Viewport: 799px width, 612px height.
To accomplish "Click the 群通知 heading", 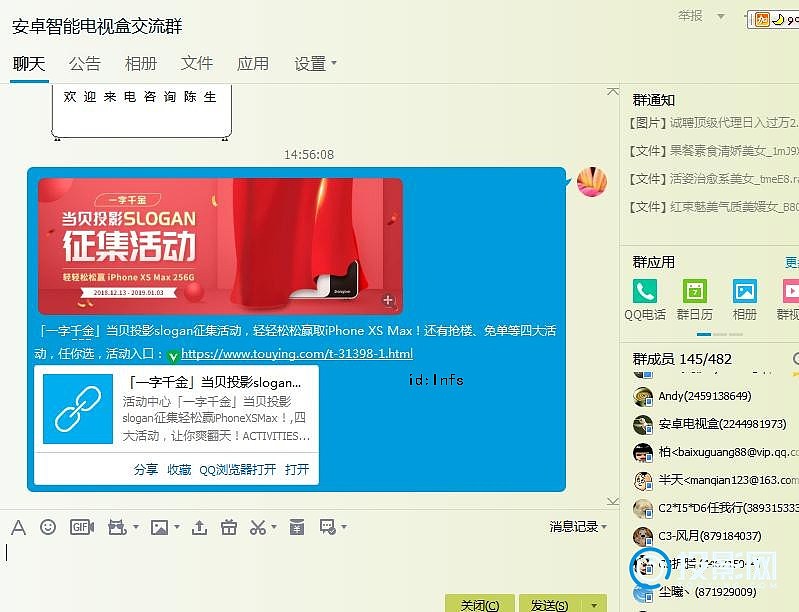I will (x=654, y=100).
